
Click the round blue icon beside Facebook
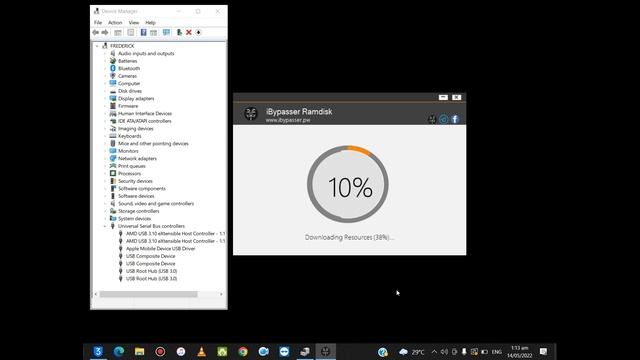[x=444, y=119]
